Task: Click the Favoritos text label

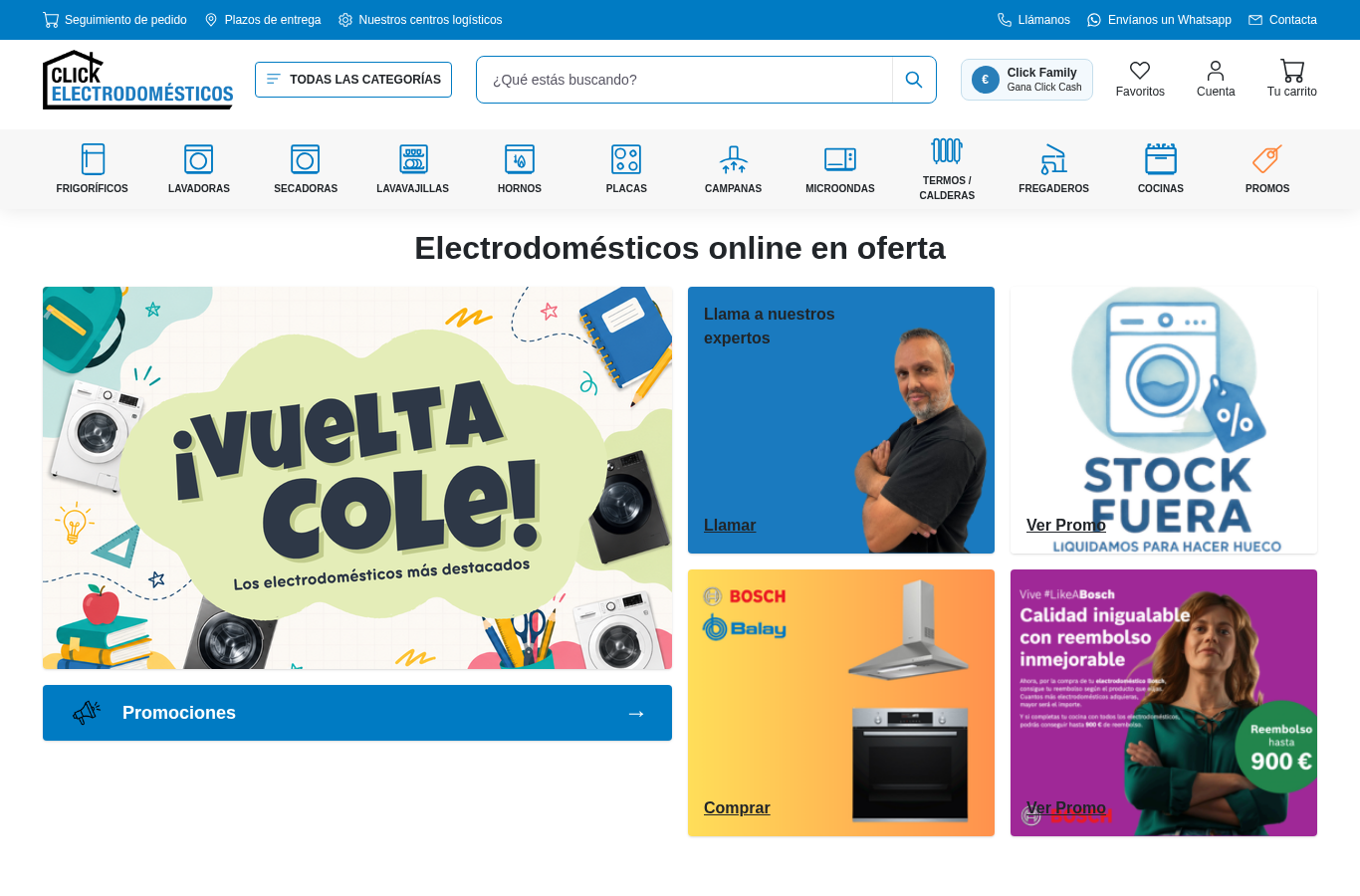Action: point(1140,92)
